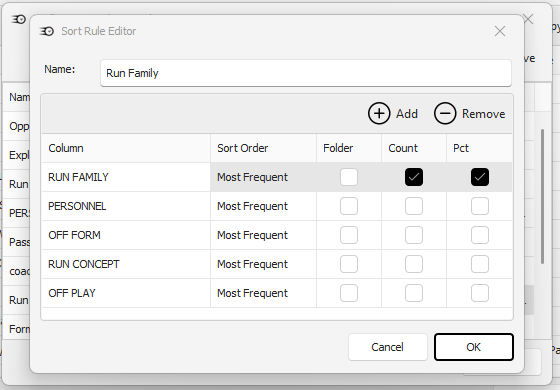
Task: Click the Folder column header
Action: coord(349,148)
